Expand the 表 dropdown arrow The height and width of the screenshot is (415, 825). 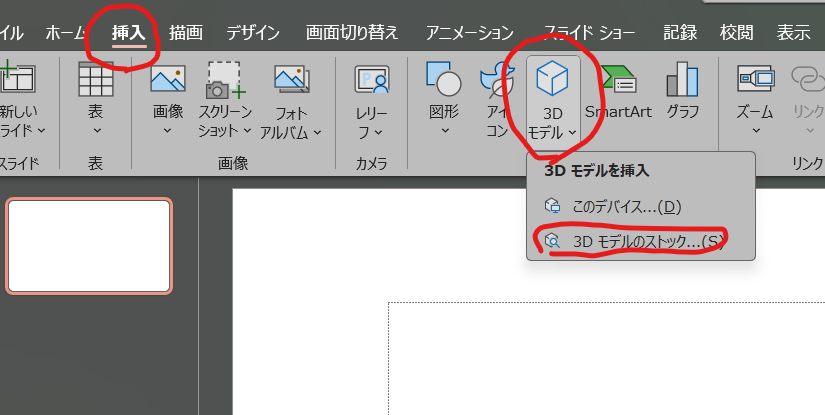click(97, 131)
